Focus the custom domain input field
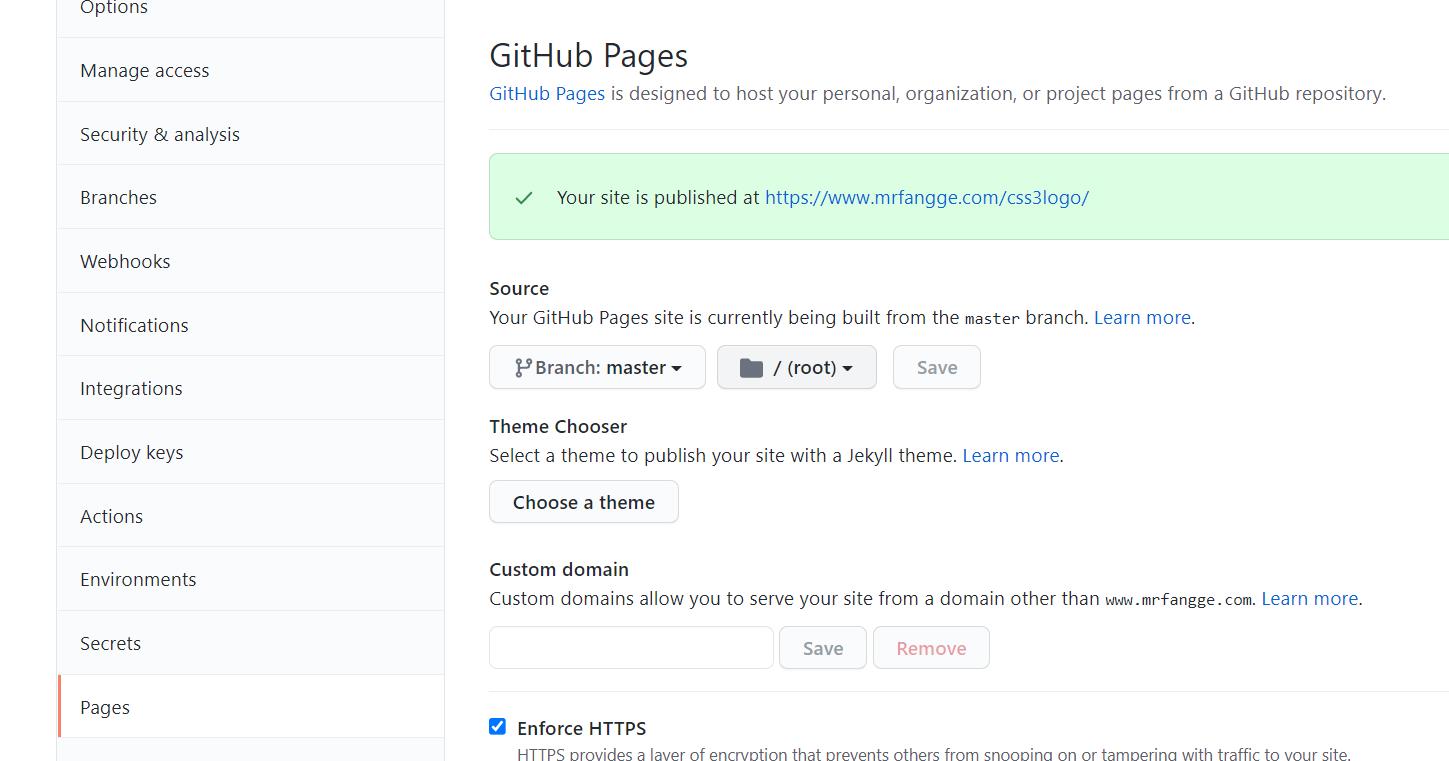 point(631,648)
